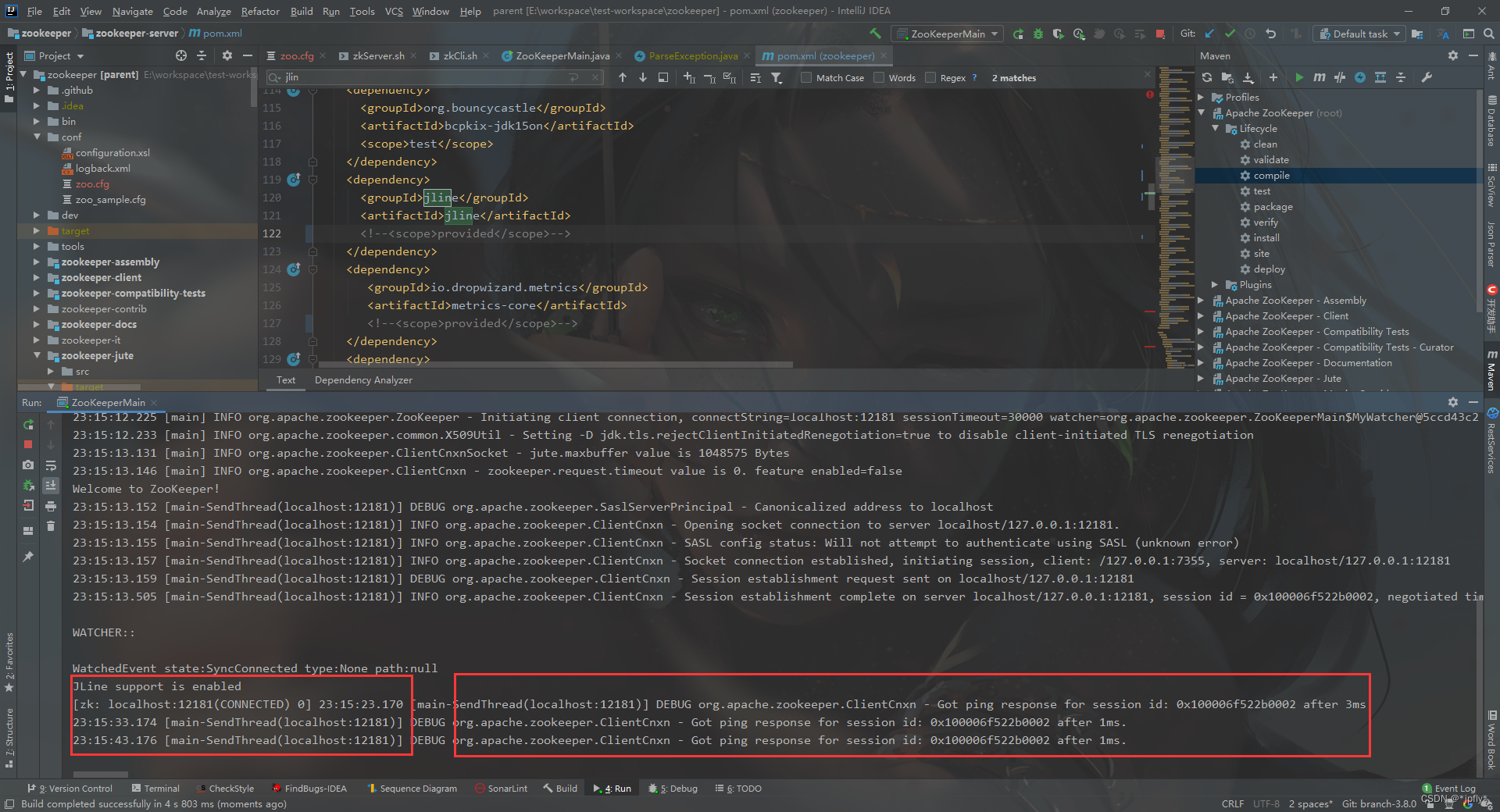Screen dimensions: 1500x812
Task: Collapse the Lifecycle node in Maven
Action: click(x=1216, y=128)
